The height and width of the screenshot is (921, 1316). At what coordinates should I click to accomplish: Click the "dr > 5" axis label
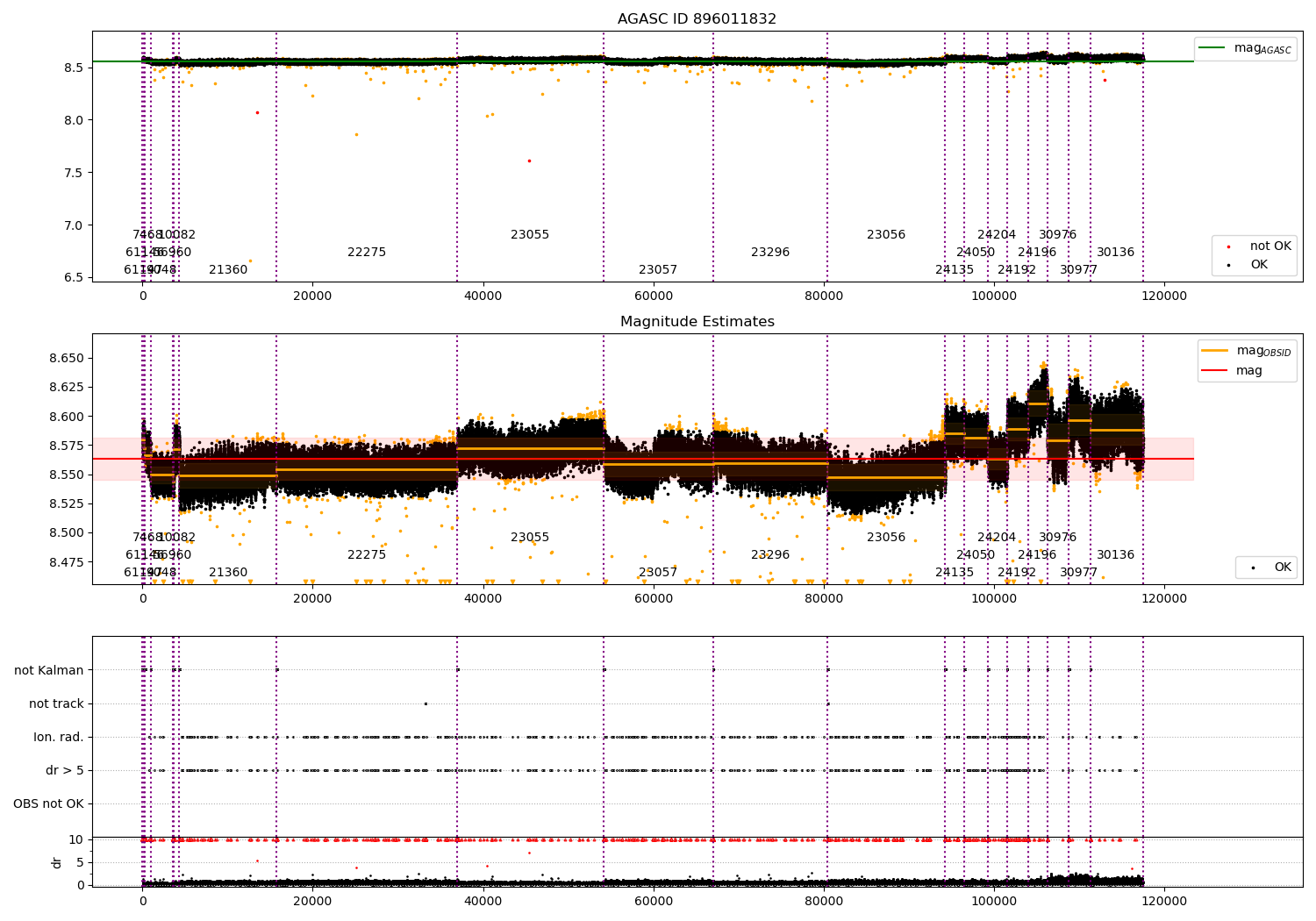[65, 770]
